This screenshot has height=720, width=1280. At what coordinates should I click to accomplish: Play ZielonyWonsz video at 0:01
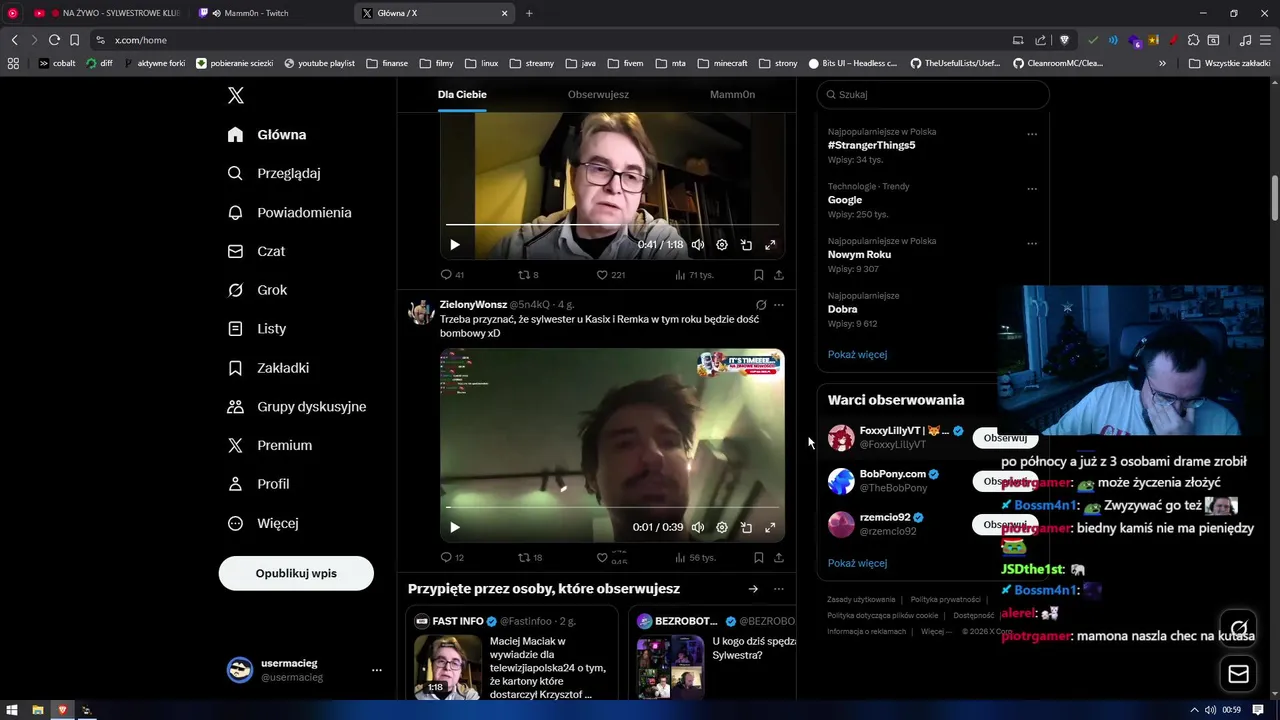(x=455, y=527)
